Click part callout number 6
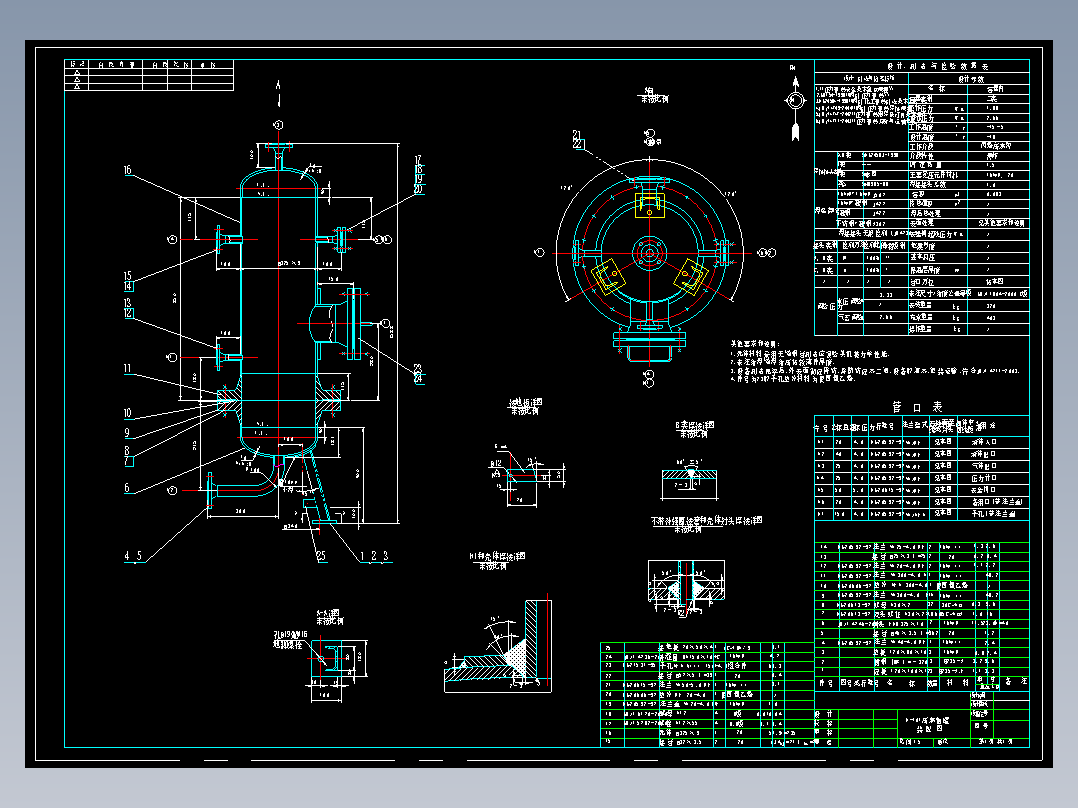This screenshot has width=1078, height=808. pyautogui.click(x=127, y=488)
